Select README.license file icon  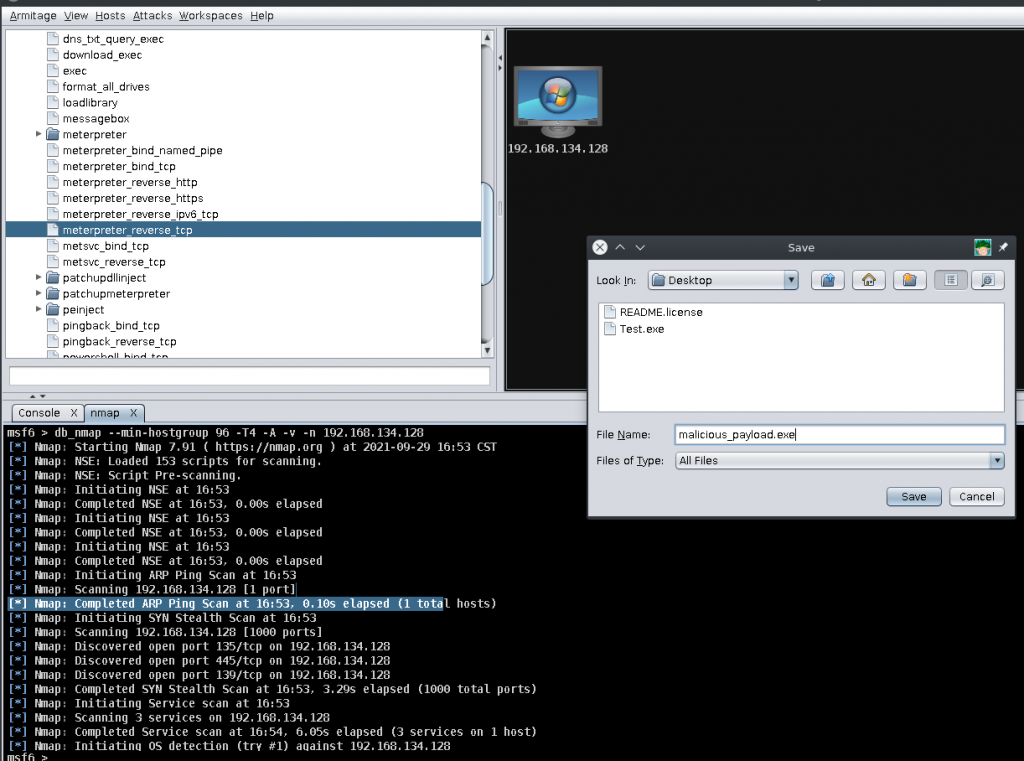pos(609,312)
